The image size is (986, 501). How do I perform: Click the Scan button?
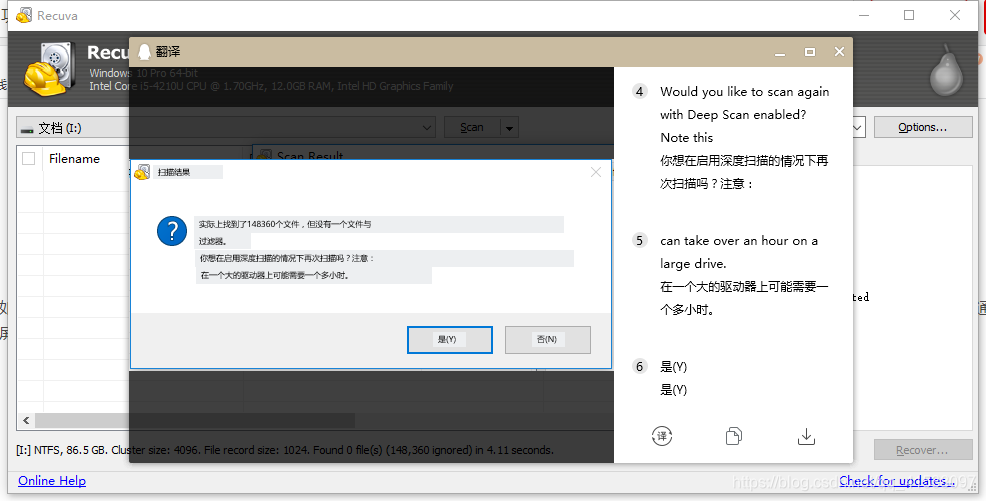(472, 128)
